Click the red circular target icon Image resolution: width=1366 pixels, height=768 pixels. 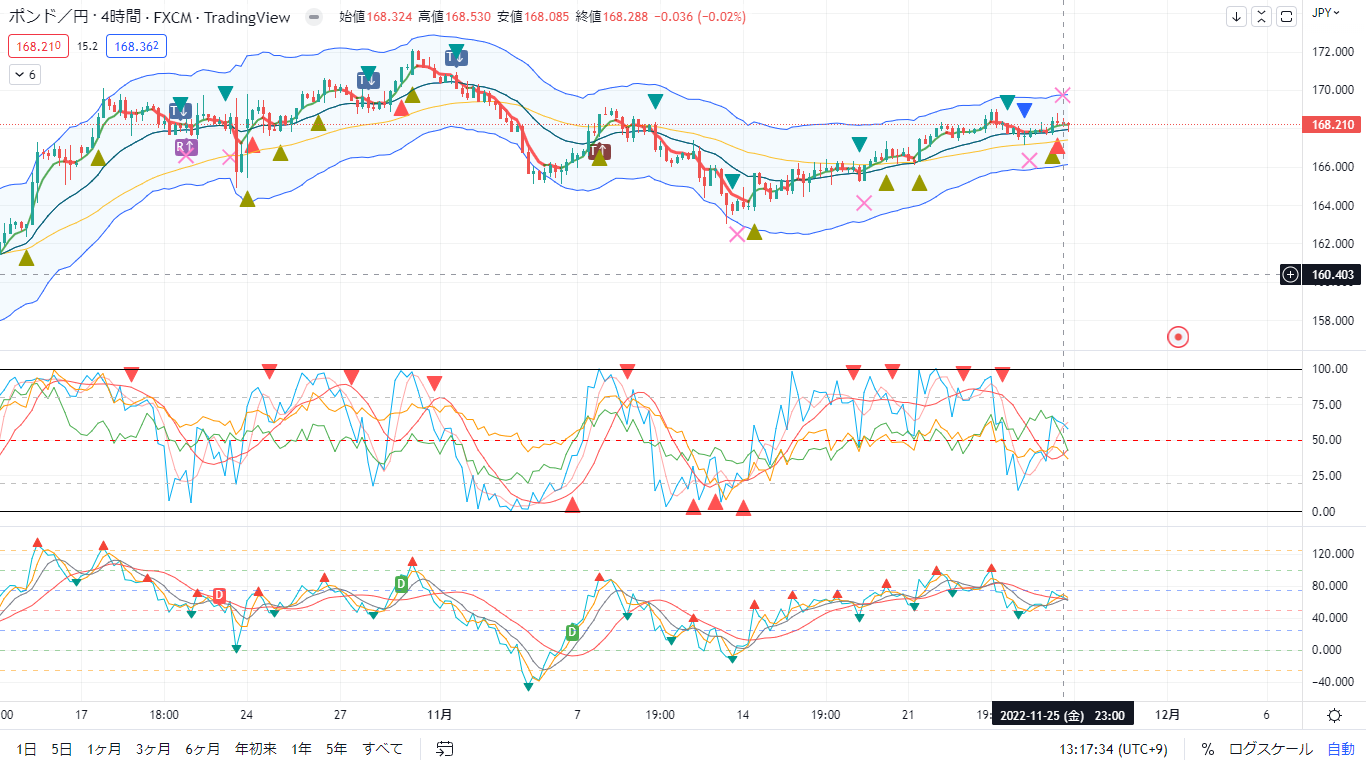click(x=1178, y=337)
